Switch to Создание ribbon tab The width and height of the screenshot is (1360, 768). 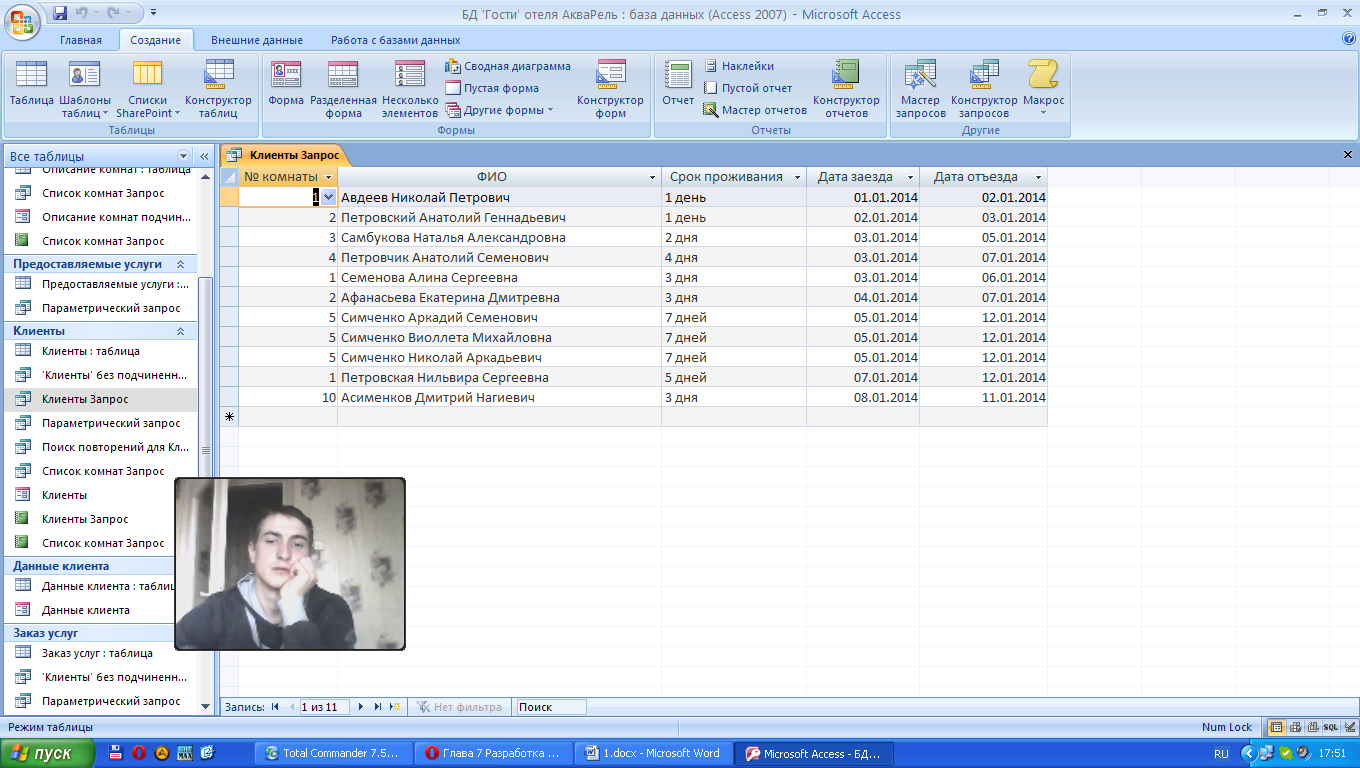point(155,40)
